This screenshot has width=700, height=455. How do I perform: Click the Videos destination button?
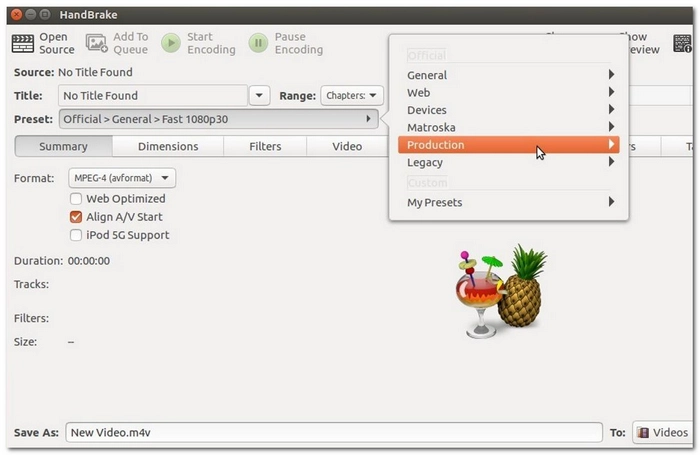click(662, 432)
